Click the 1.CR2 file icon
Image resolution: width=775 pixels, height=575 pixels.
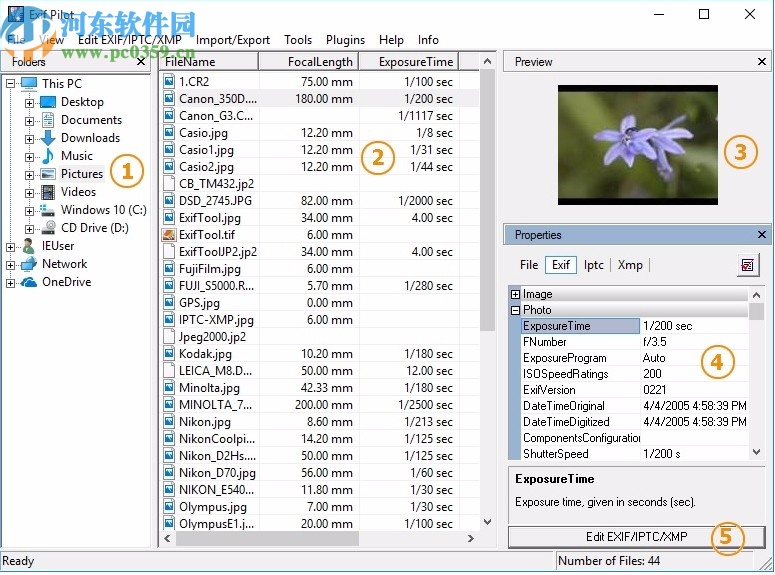169,81
